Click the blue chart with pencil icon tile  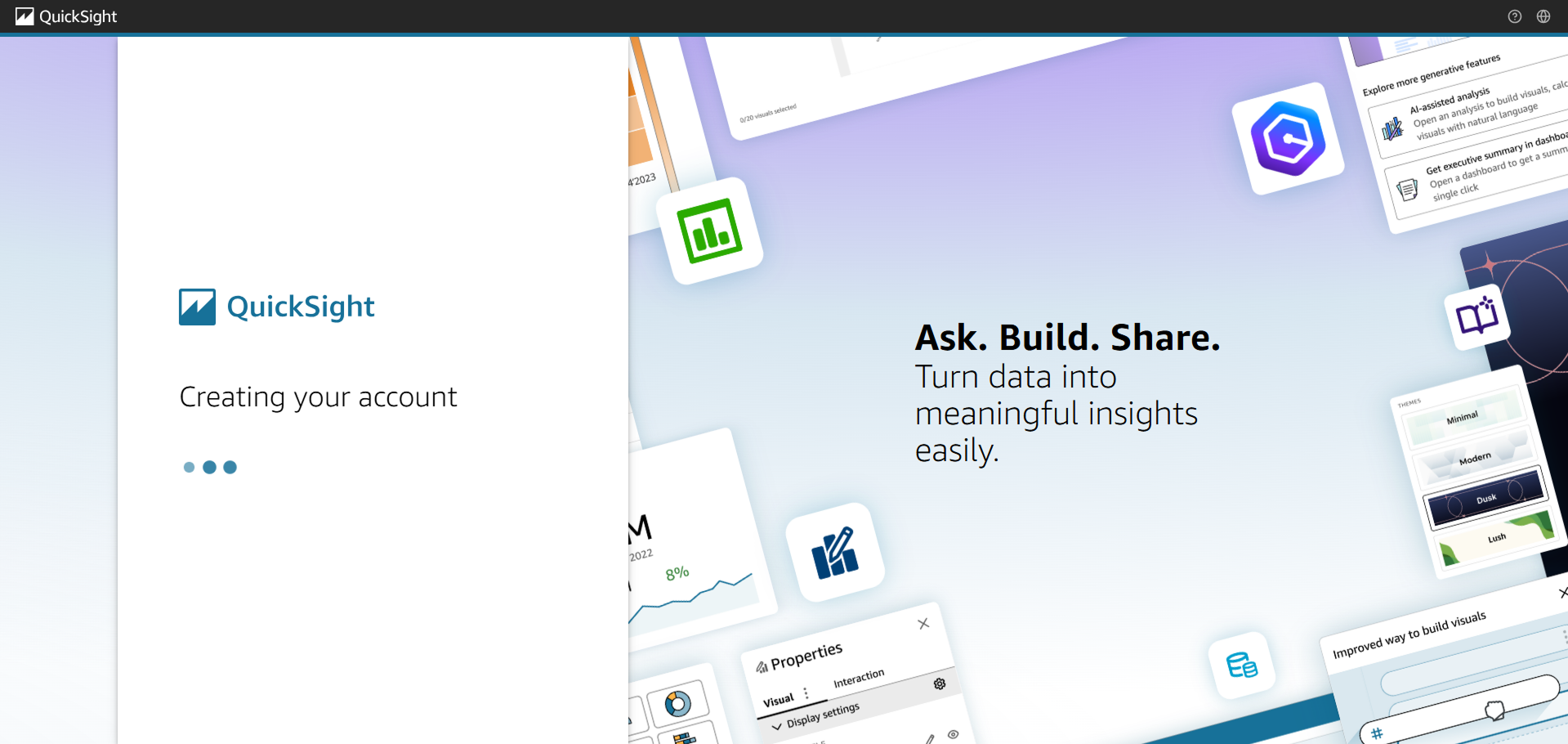[x=834, y=553]
